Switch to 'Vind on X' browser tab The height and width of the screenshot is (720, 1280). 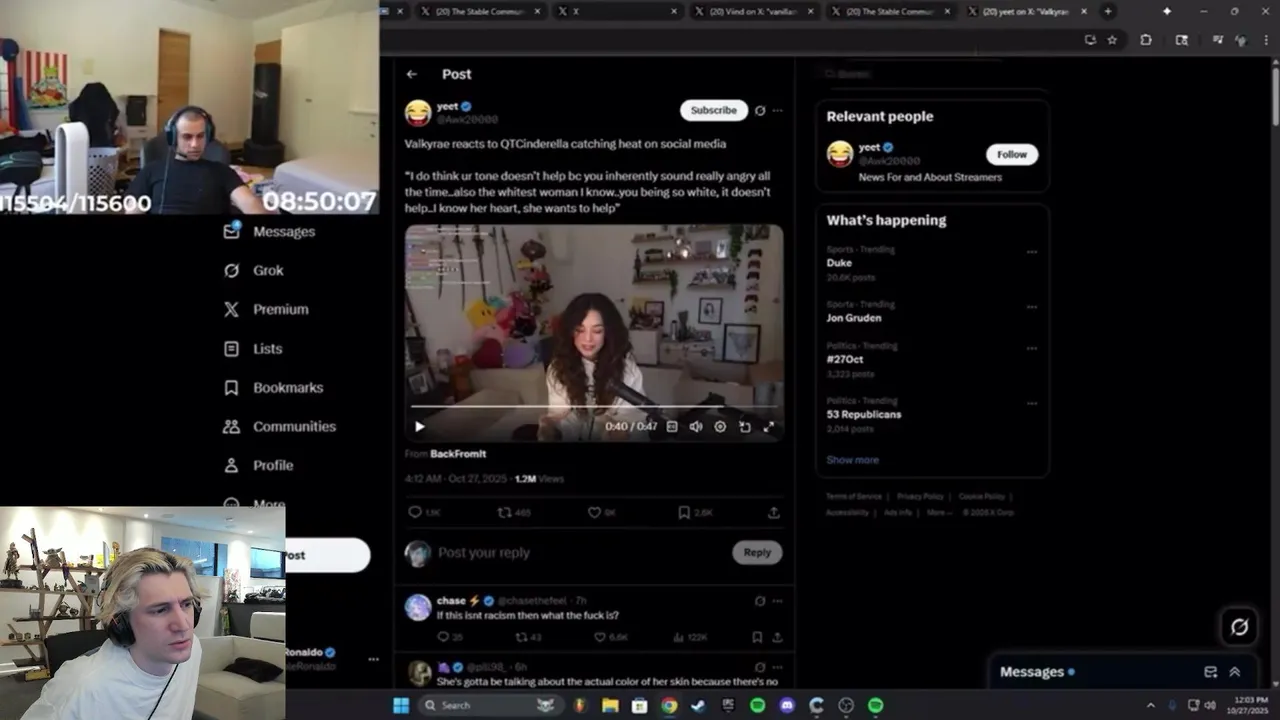click(754, 11)
